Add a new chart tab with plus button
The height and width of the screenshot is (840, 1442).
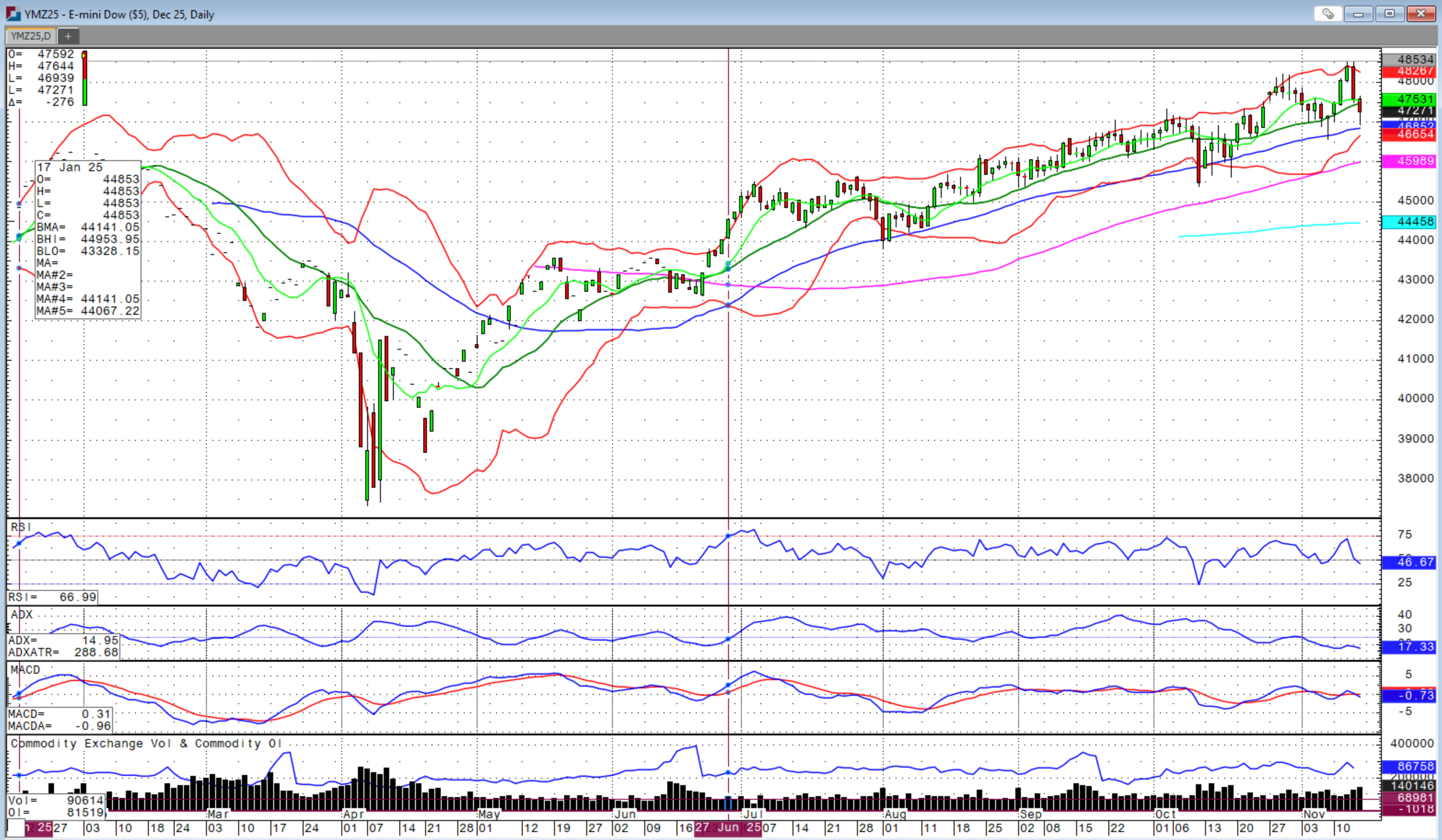[68, 36]
